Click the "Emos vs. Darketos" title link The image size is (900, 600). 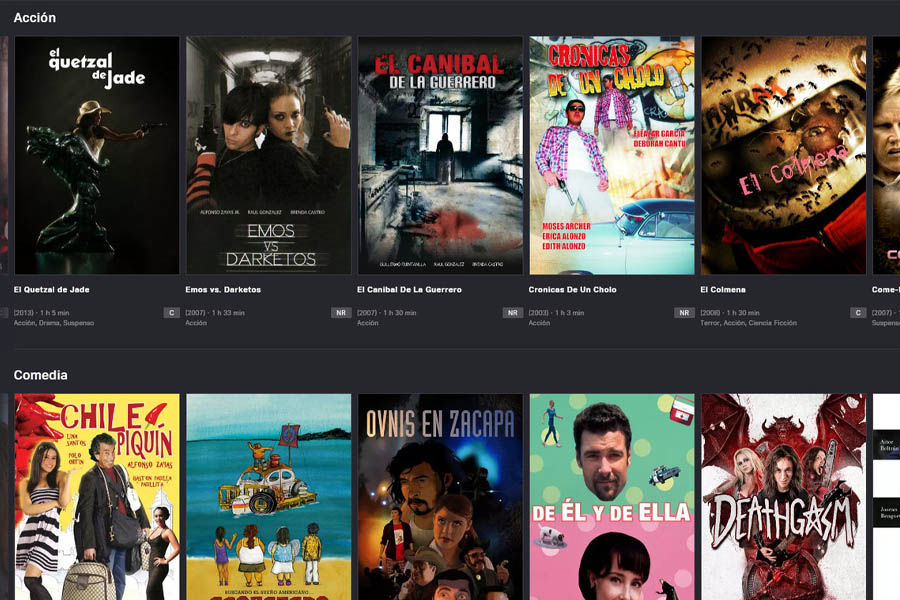click(x=223, y=289)
